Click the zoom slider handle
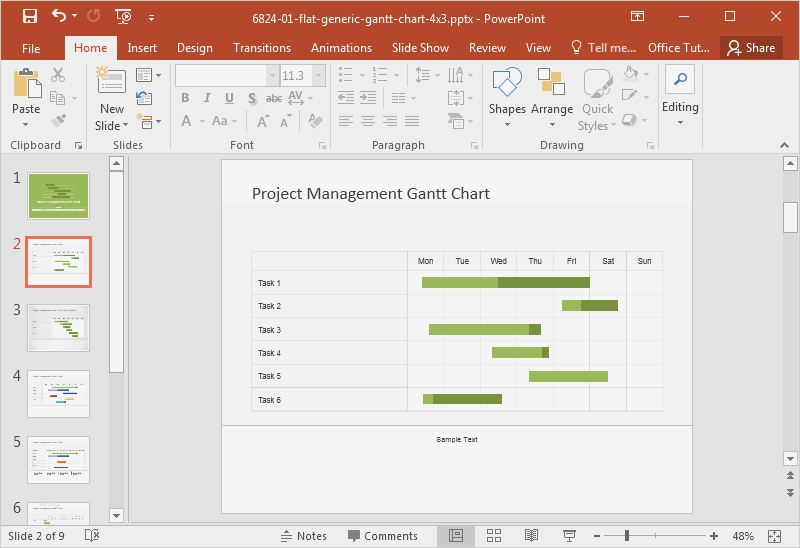800x548 pixels. click(x=628, y=536)
